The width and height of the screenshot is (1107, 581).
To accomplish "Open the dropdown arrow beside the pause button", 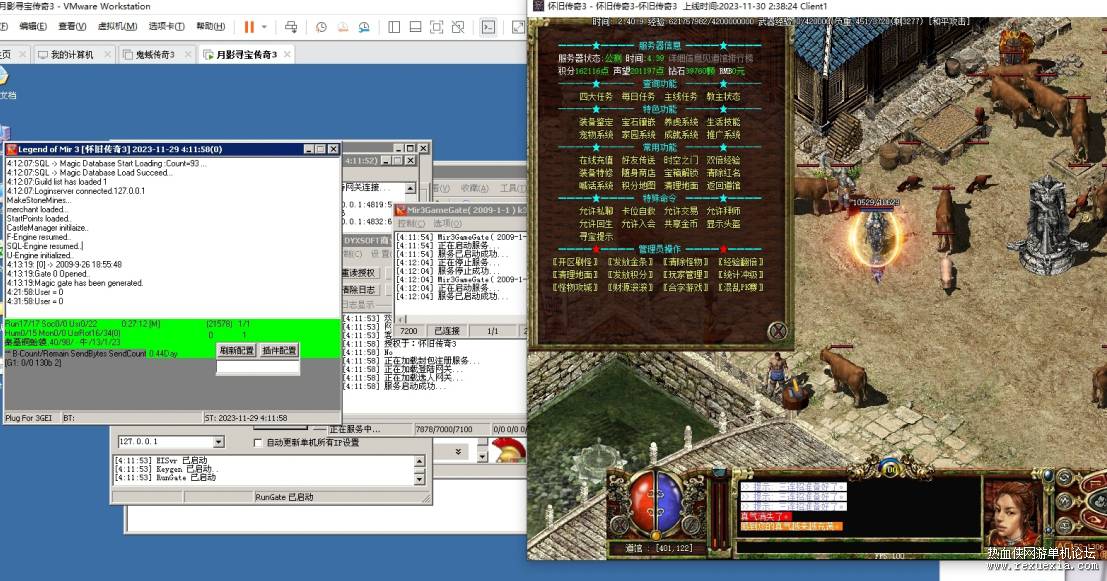I will point(264,27).
